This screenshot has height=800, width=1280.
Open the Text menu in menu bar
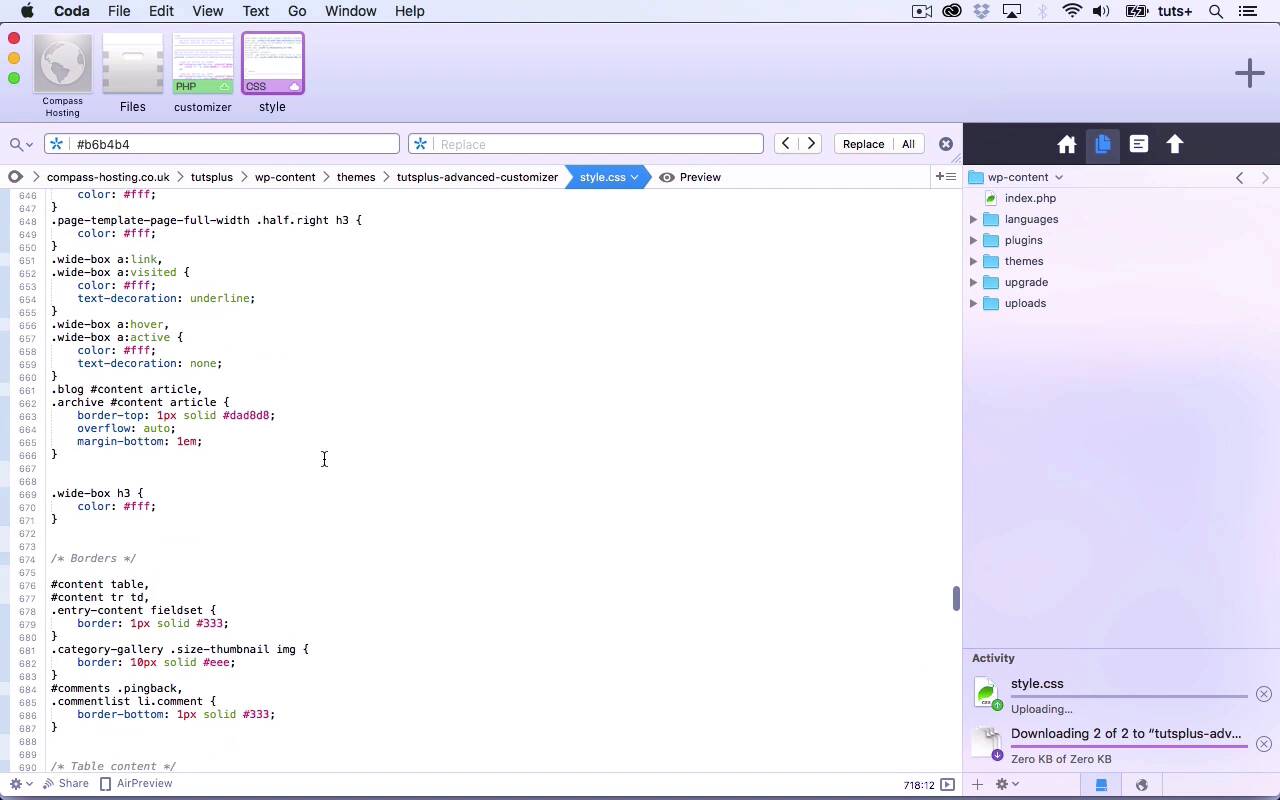[255, 11]
